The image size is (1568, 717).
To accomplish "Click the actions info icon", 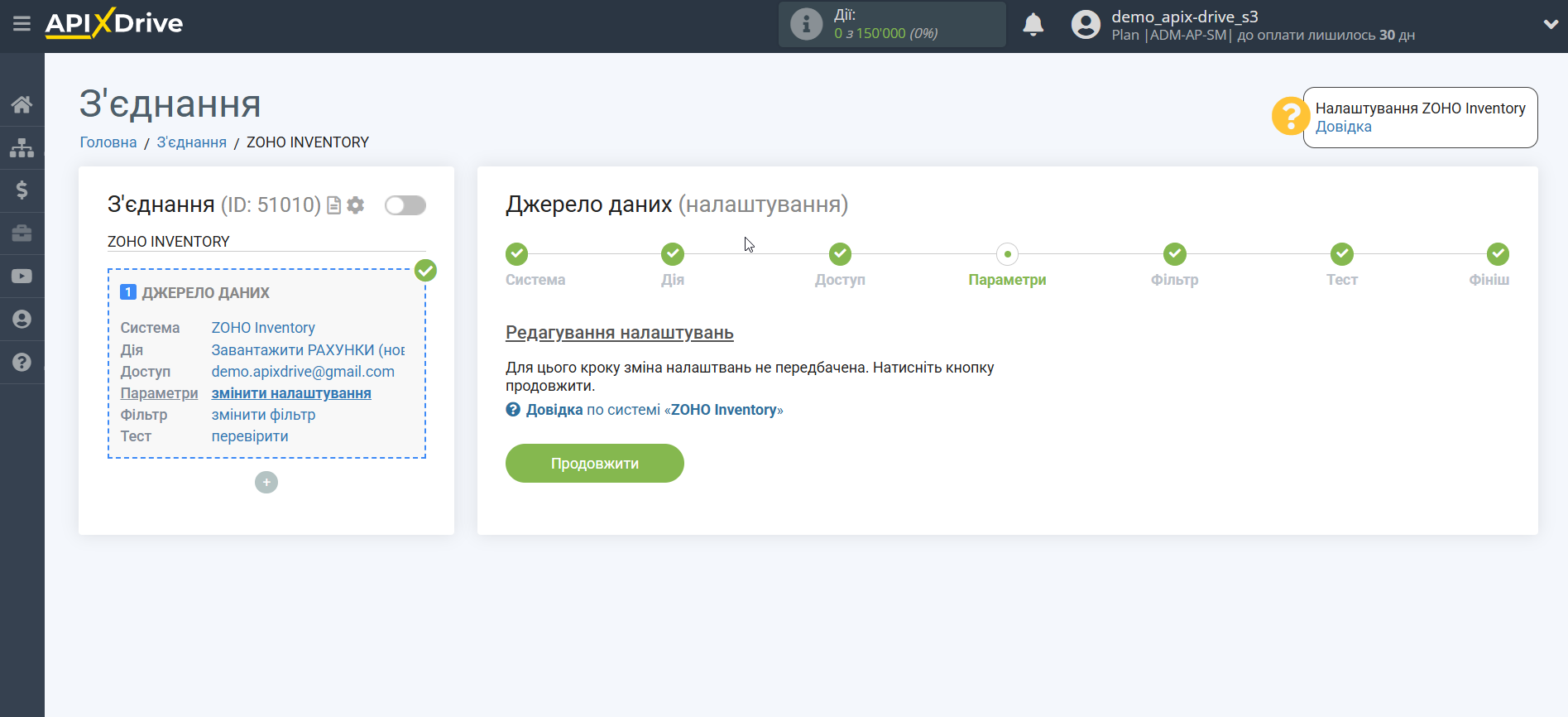I will click(x=806, y=24).
